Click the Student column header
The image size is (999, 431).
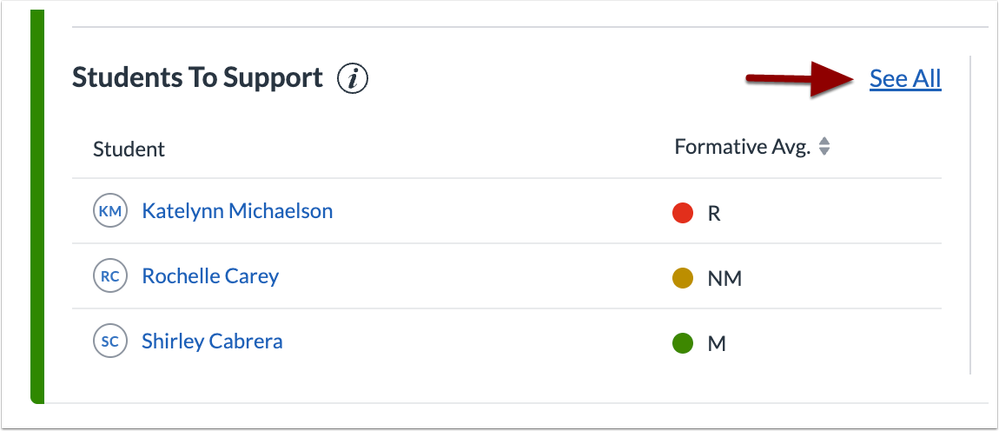coord(129,150)
